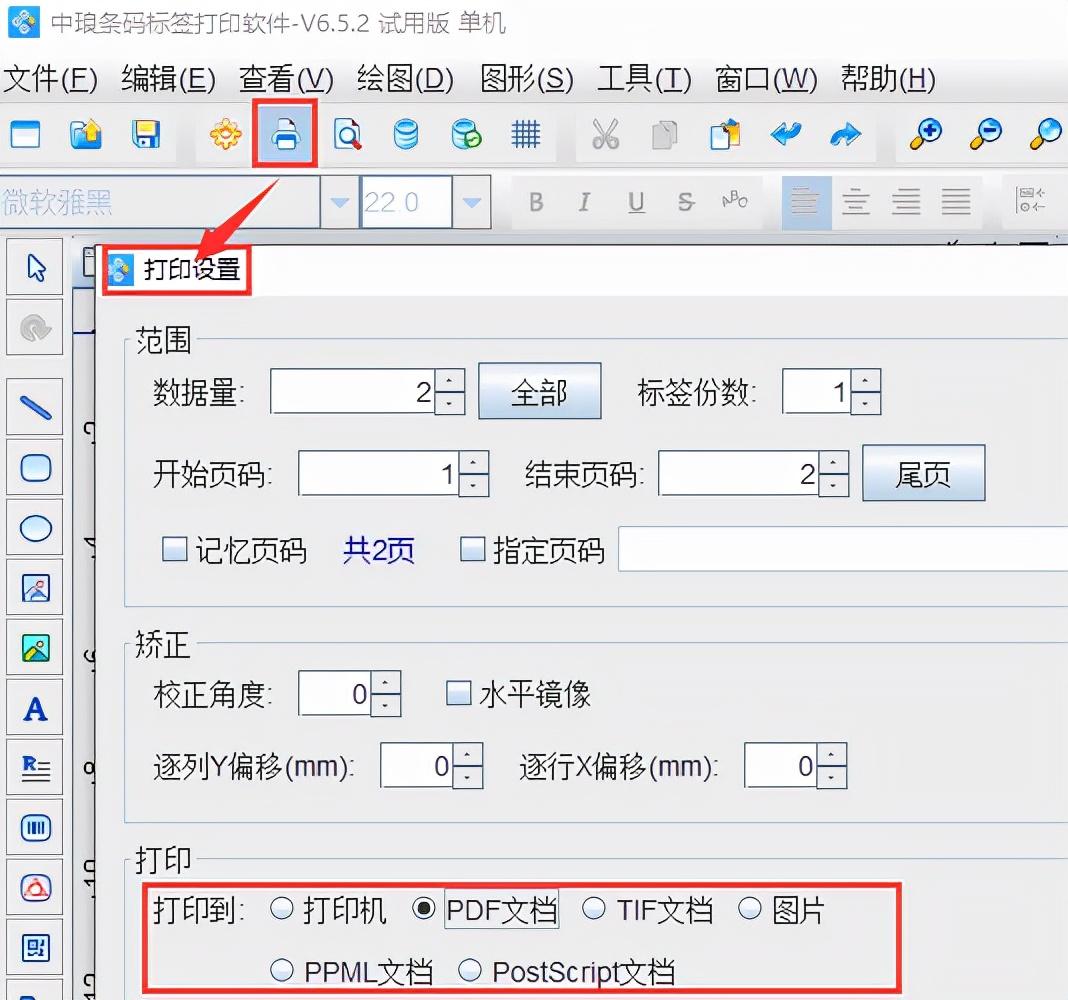The image size is (1068, 1000).
Task: Open a file with the folder icon
Action: [x=85, y=134]
